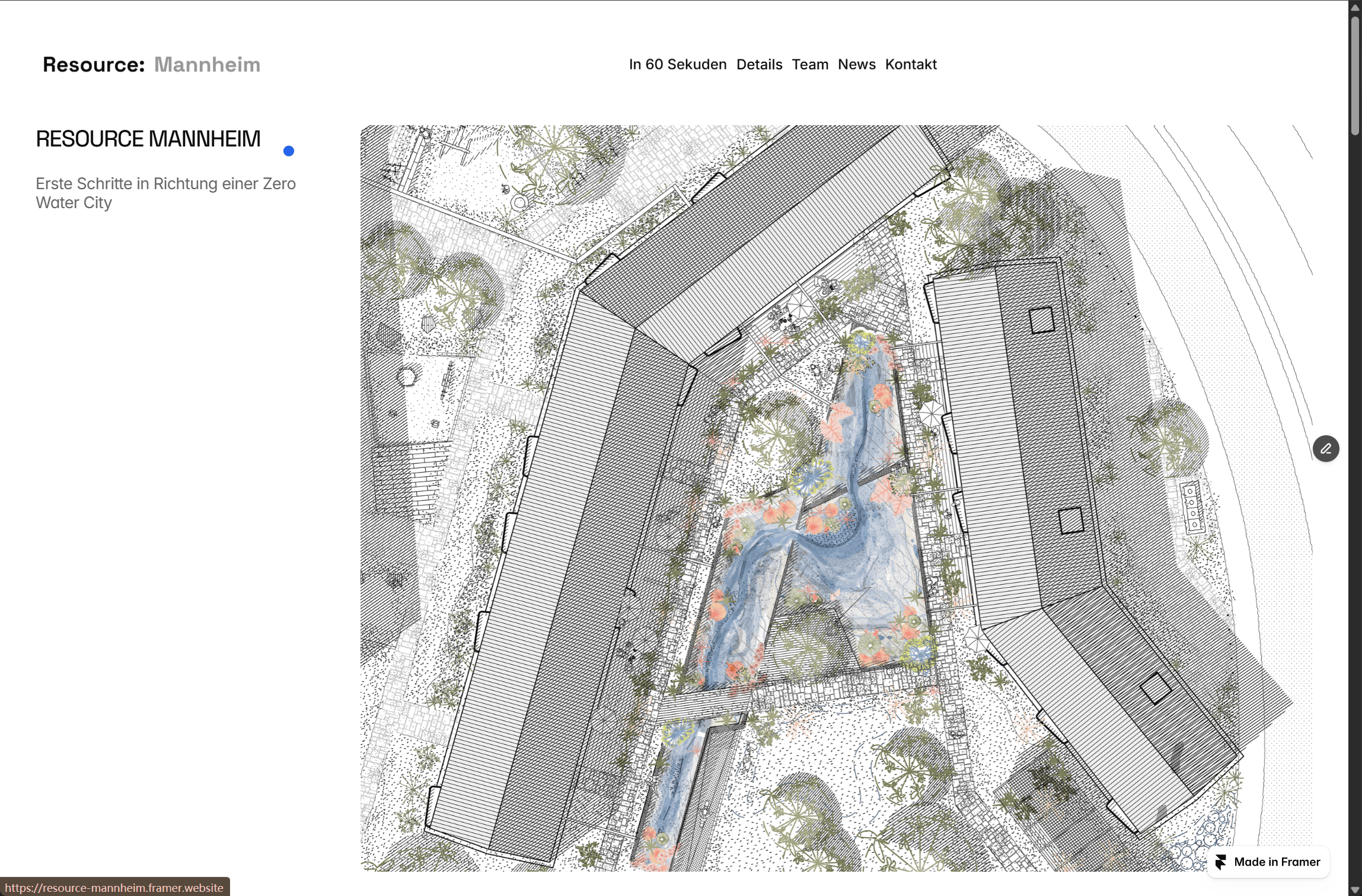This screenshot has height=896, width=1362.
Task: Click the blue dot beside the heading
Action: pyautogui.click(x=289, y=151)
